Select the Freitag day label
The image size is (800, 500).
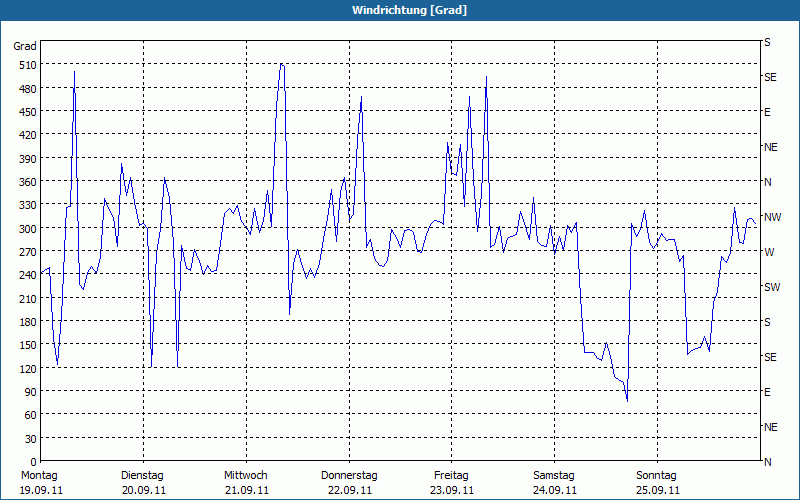click(x=451, y=476)
